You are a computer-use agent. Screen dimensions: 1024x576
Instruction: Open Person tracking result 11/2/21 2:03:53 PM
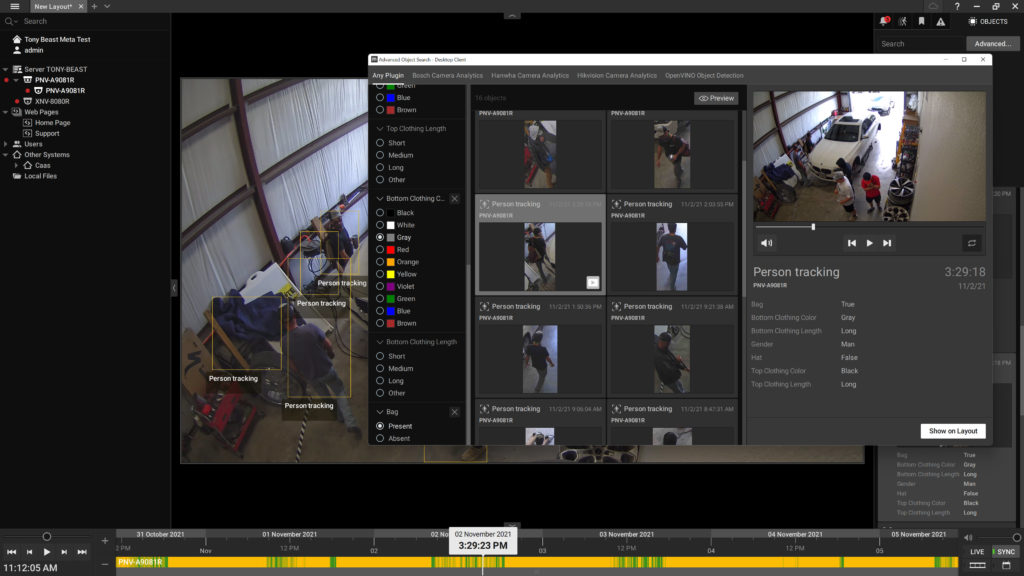click(672, 246)
